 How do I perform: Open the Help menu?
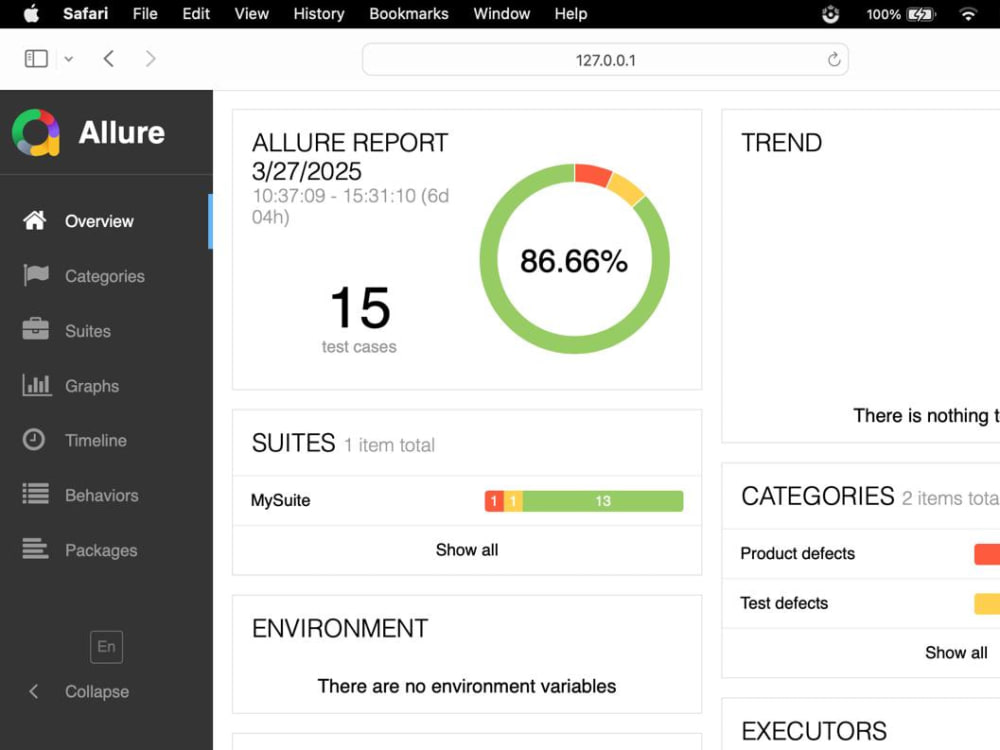coord(571,14)
